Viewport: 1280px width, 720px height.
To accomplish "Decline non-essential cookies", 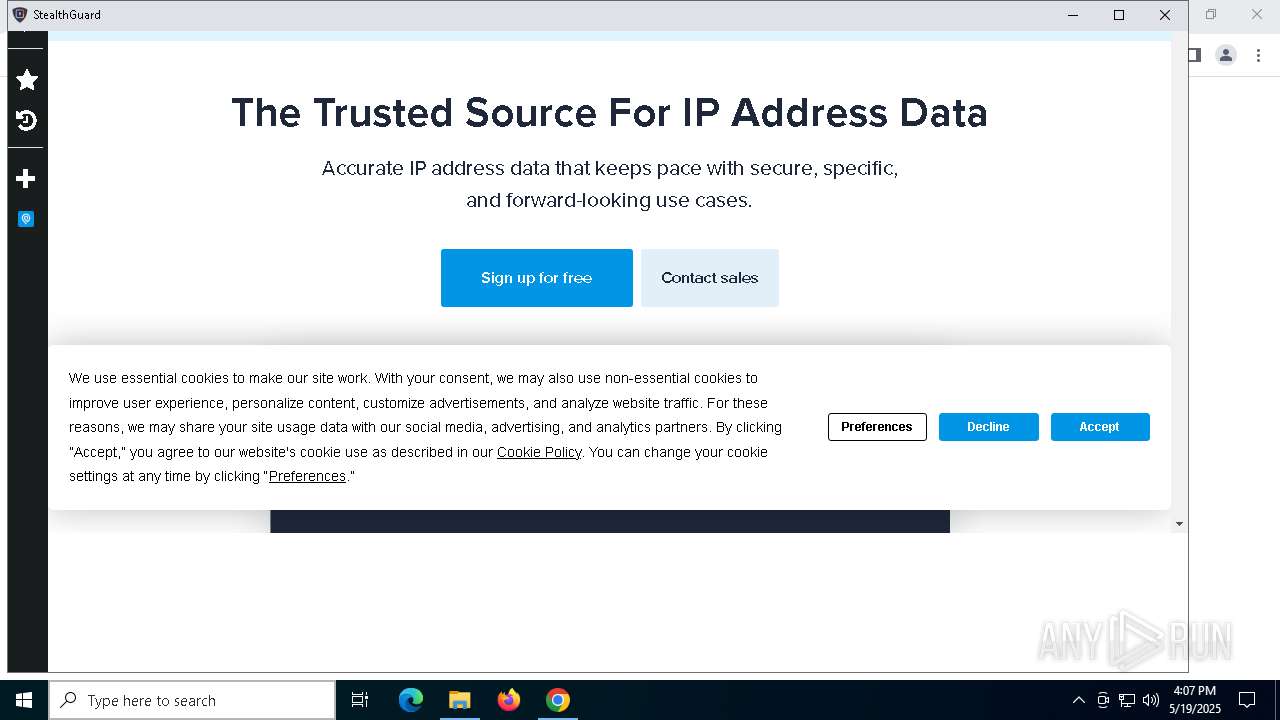I will point(988,427).
